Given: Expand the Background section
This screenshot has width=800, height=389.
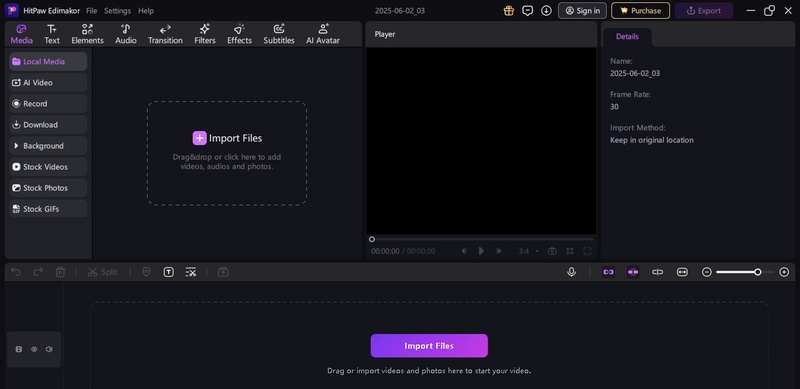Looking at the screenshot, I should [x=48, y=145].
